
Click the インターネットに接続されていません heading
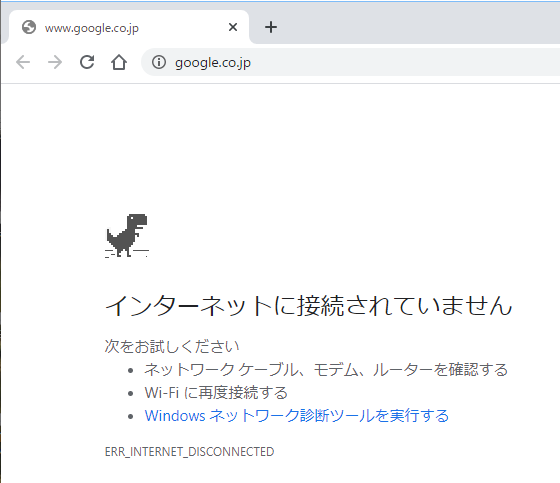[x=309, y=306]
